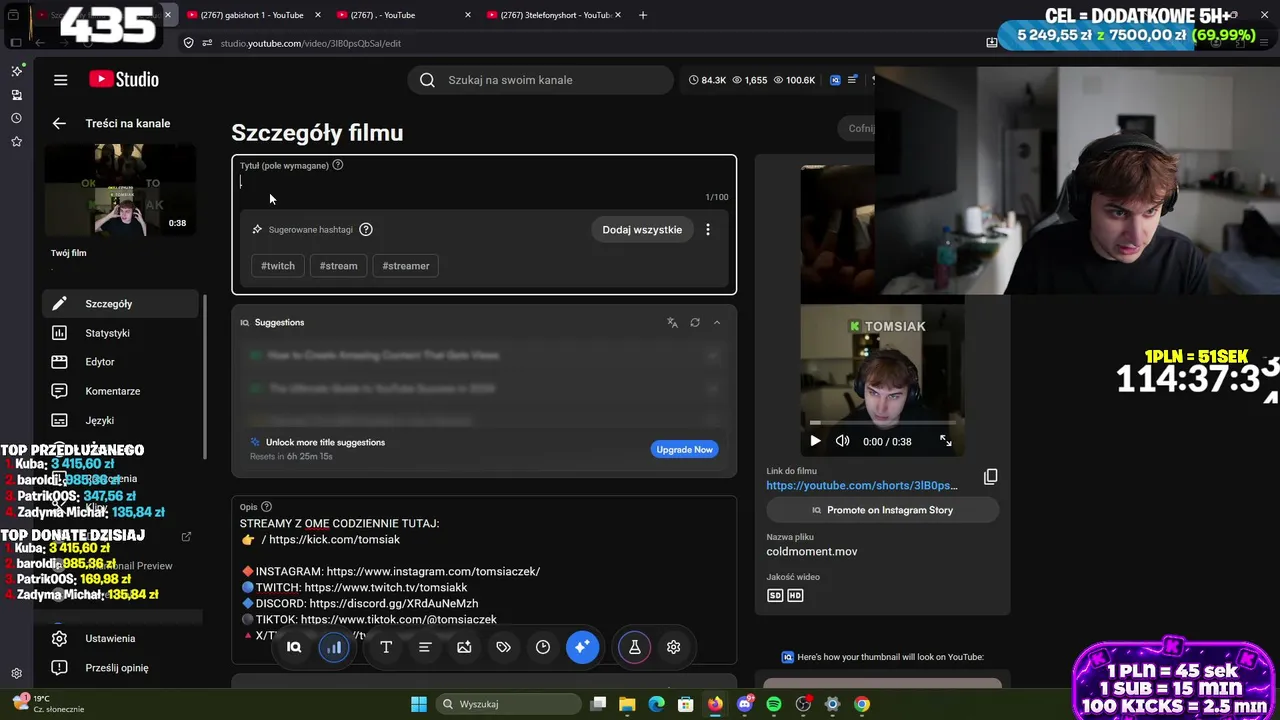Click the kick.com/tomsiak link in description
1280x720 pixels.
click(334, 540)
